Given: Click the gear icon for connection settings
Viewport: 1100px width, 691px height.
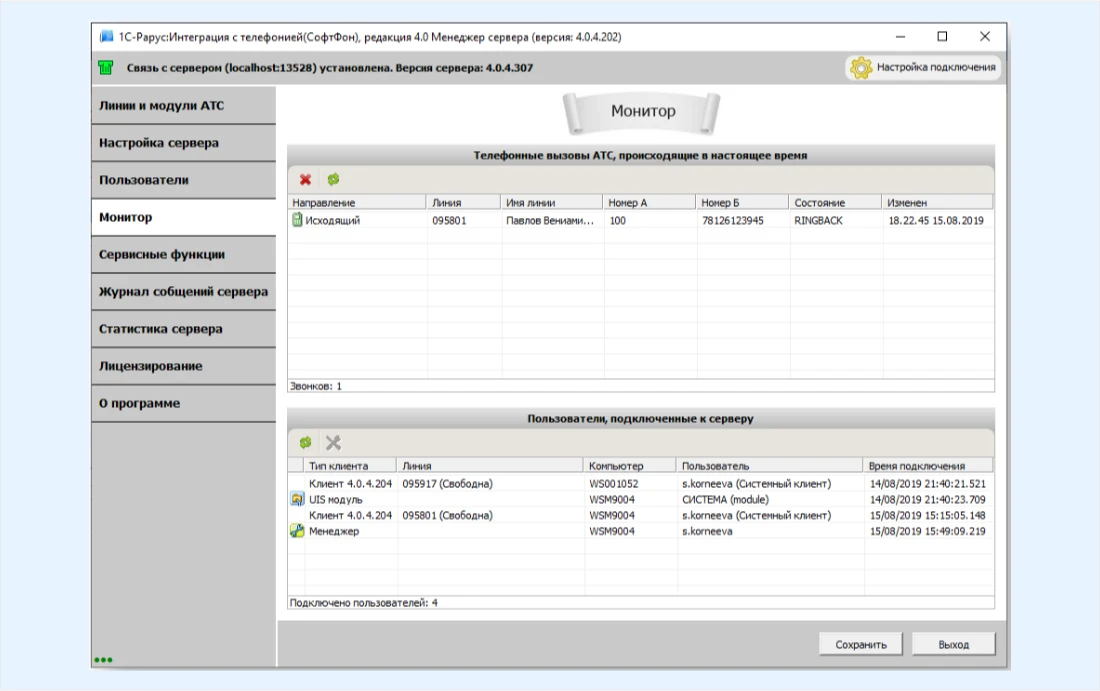Looking at the screenshot, I should 861,67.
